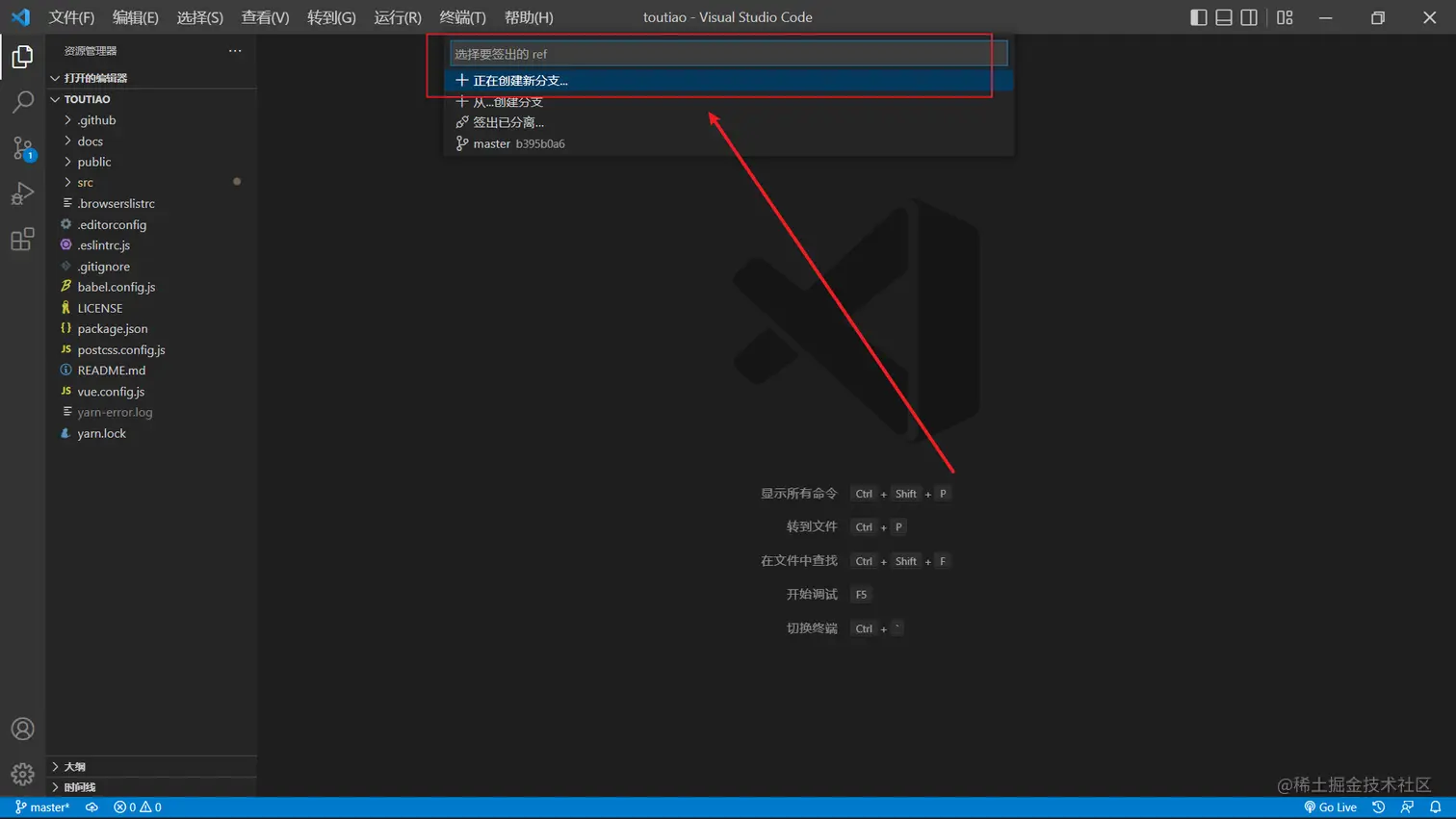Click the feedback person icon in status bar
The height and width of the screenshot is (819, 1456).
coord(1407,807)
